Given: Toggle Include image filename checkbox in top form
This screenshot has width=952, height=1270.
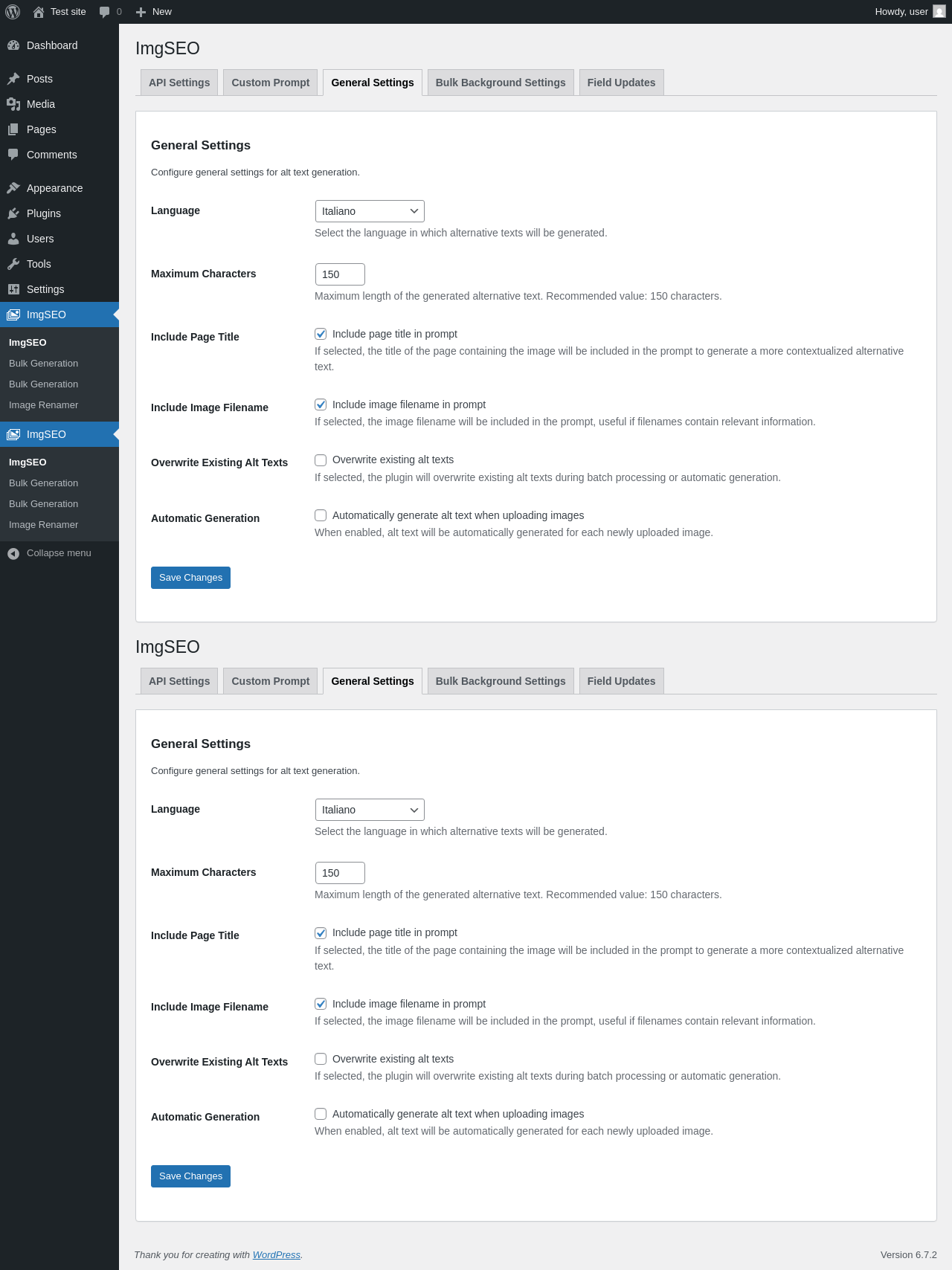Looking at the screenshot, I should [x=321, y=404].
